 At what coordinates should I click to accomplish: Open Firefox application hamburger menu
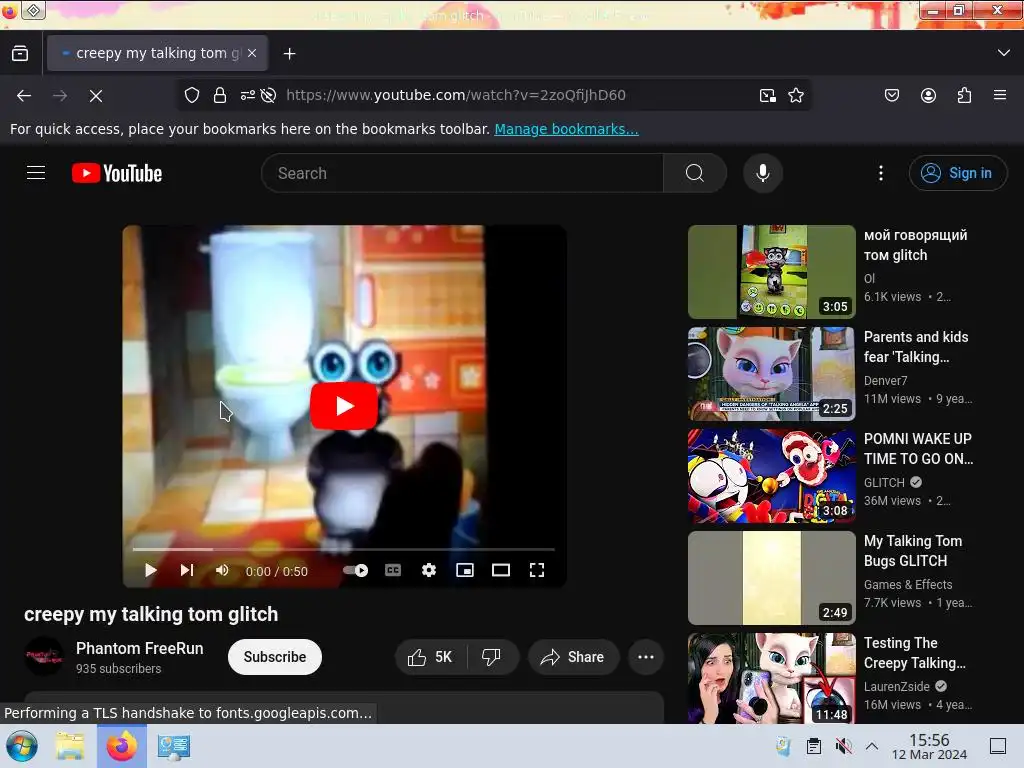point(1000,95)
